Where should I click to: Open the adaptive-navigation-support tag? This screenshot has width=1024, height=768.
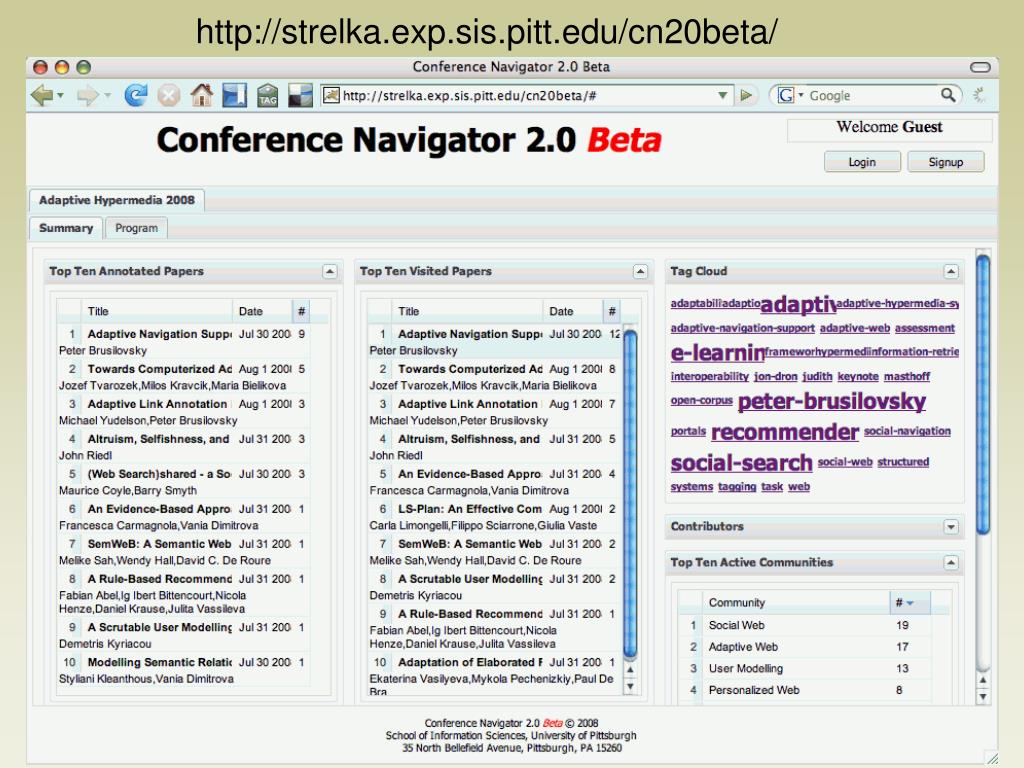743,328
